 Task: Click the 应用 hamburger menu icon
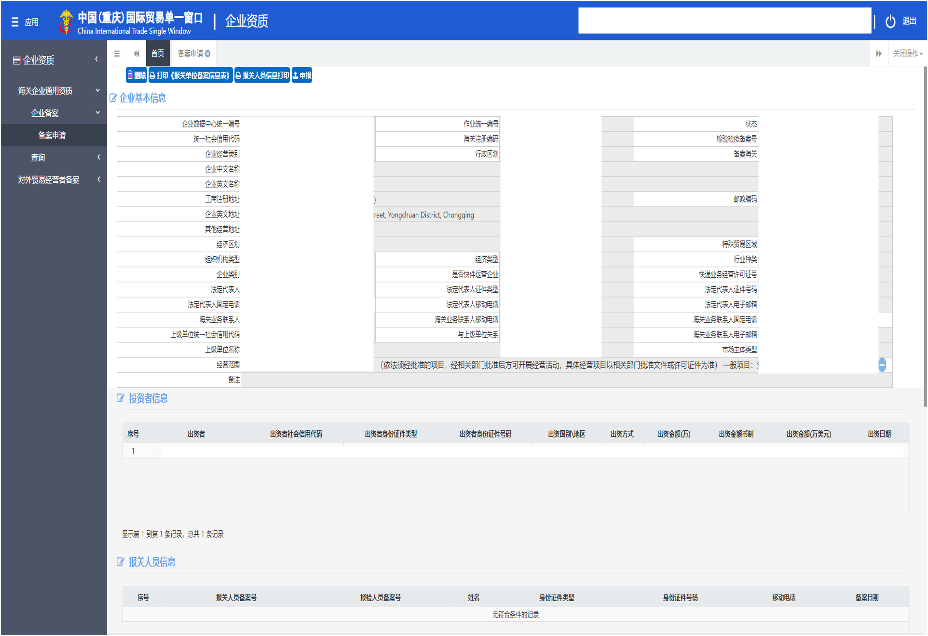point(15,21)
